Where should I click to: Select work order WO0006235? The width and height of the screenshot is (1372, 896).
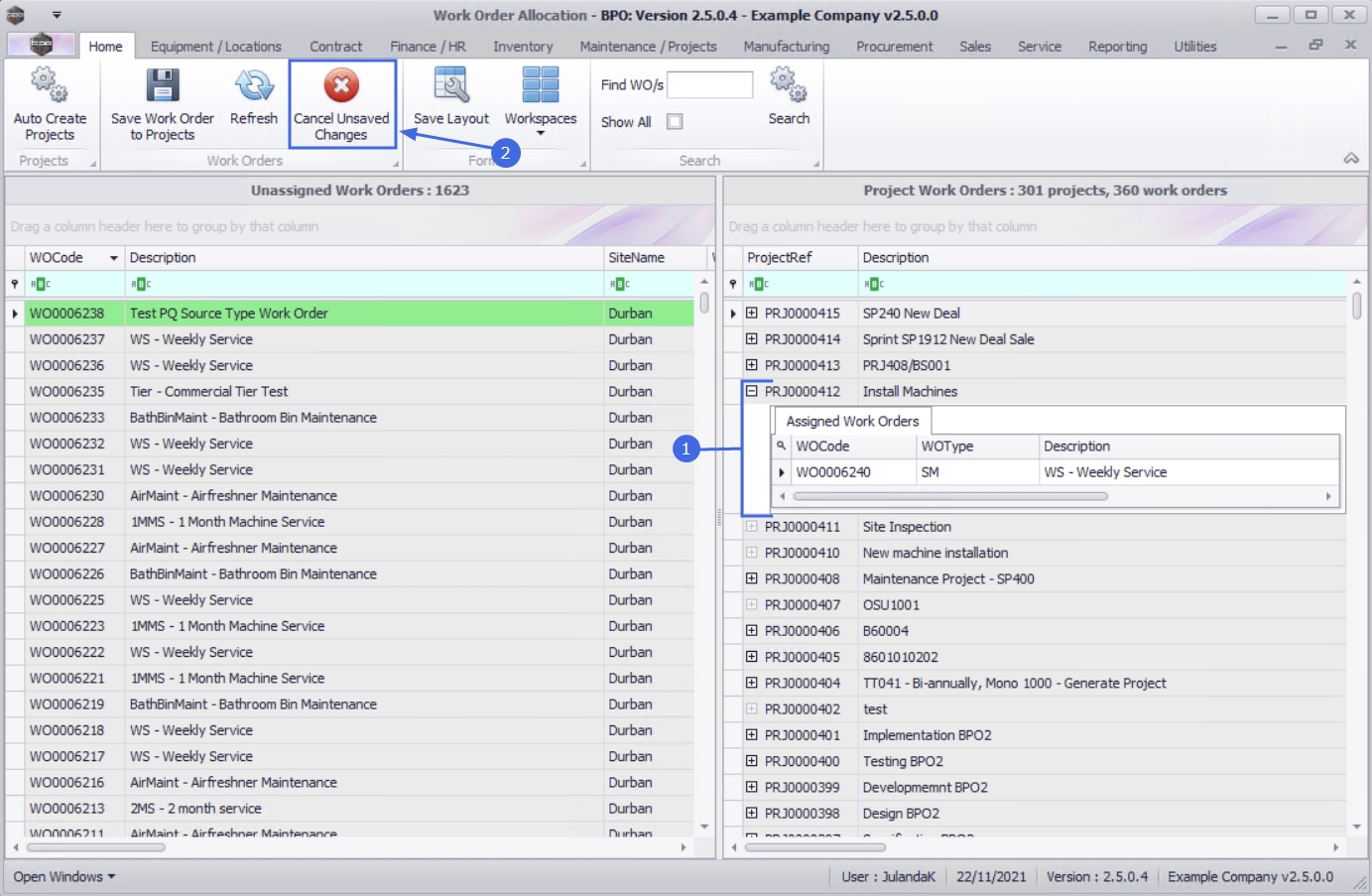coord(357,391)
